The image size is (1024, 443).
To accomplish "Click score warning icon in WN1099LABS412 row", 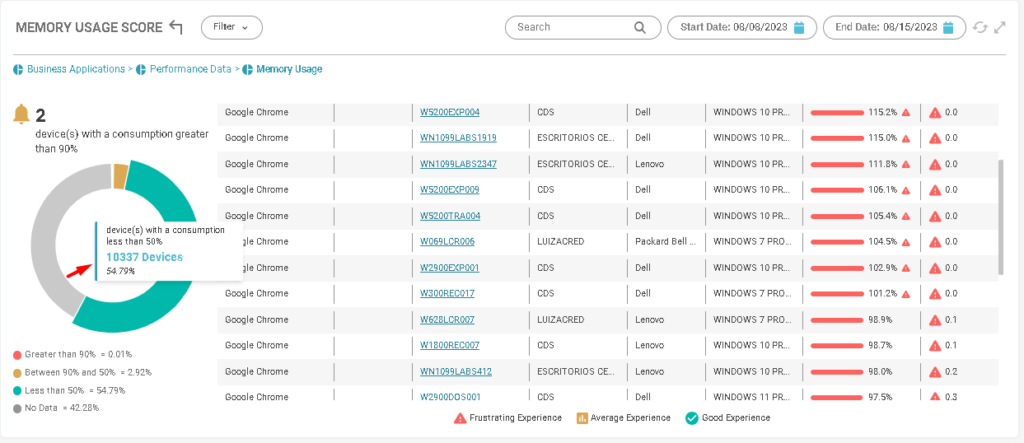I will [935, 372].
